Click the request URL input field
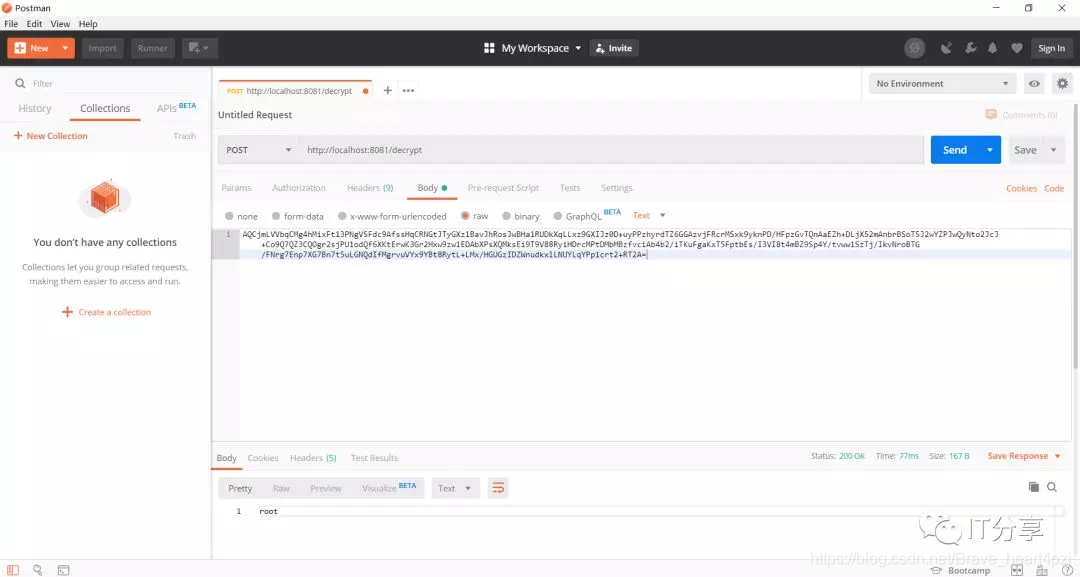Screen dimensions: 1080x577 pyautogui.click(x=611, y=150)
